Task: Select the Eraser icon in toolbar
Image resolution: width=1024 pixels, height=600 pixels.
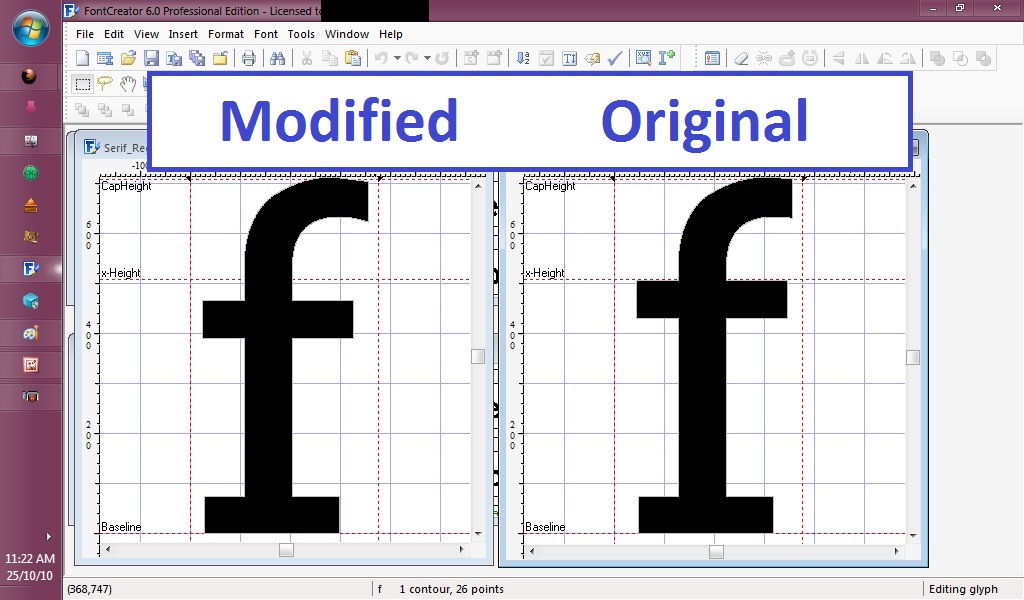Action: pos(741,59)
